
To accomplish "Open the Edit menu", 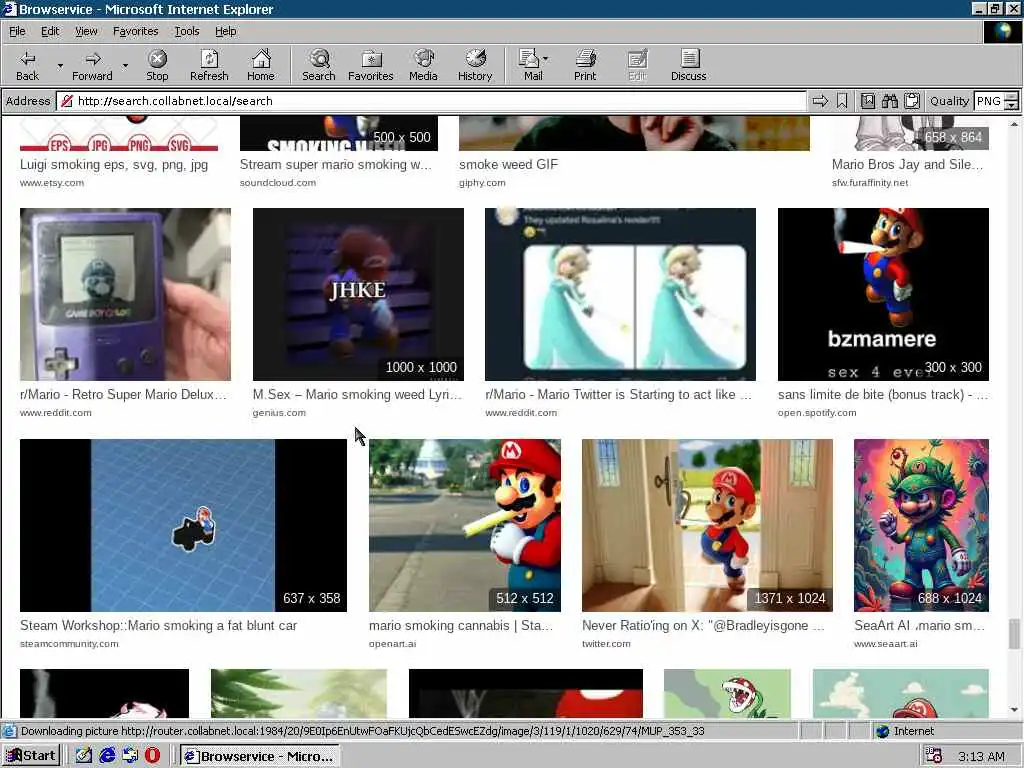I will tap(50, 31).
